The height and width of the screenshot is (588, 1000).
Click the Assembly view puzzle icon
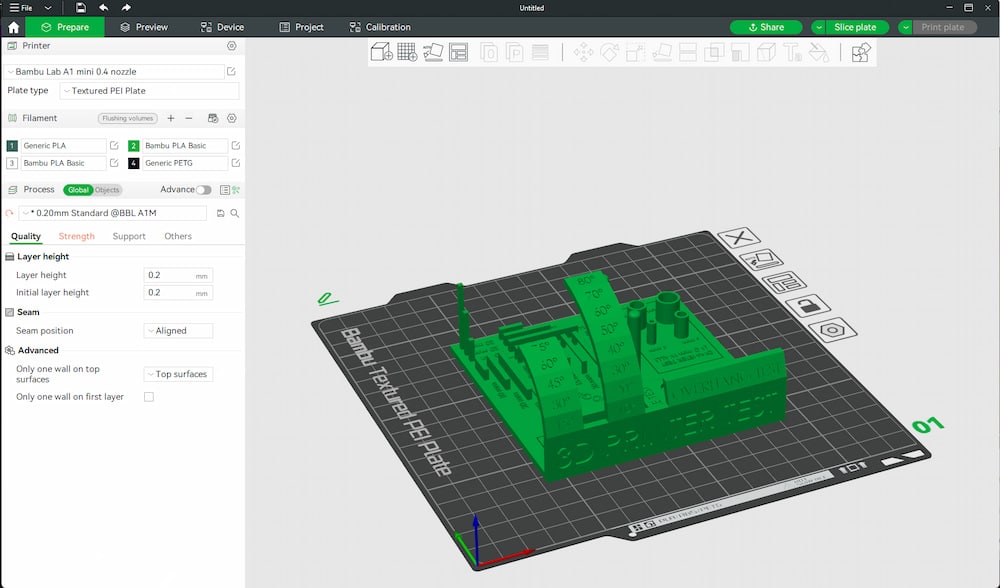point(860,52)
